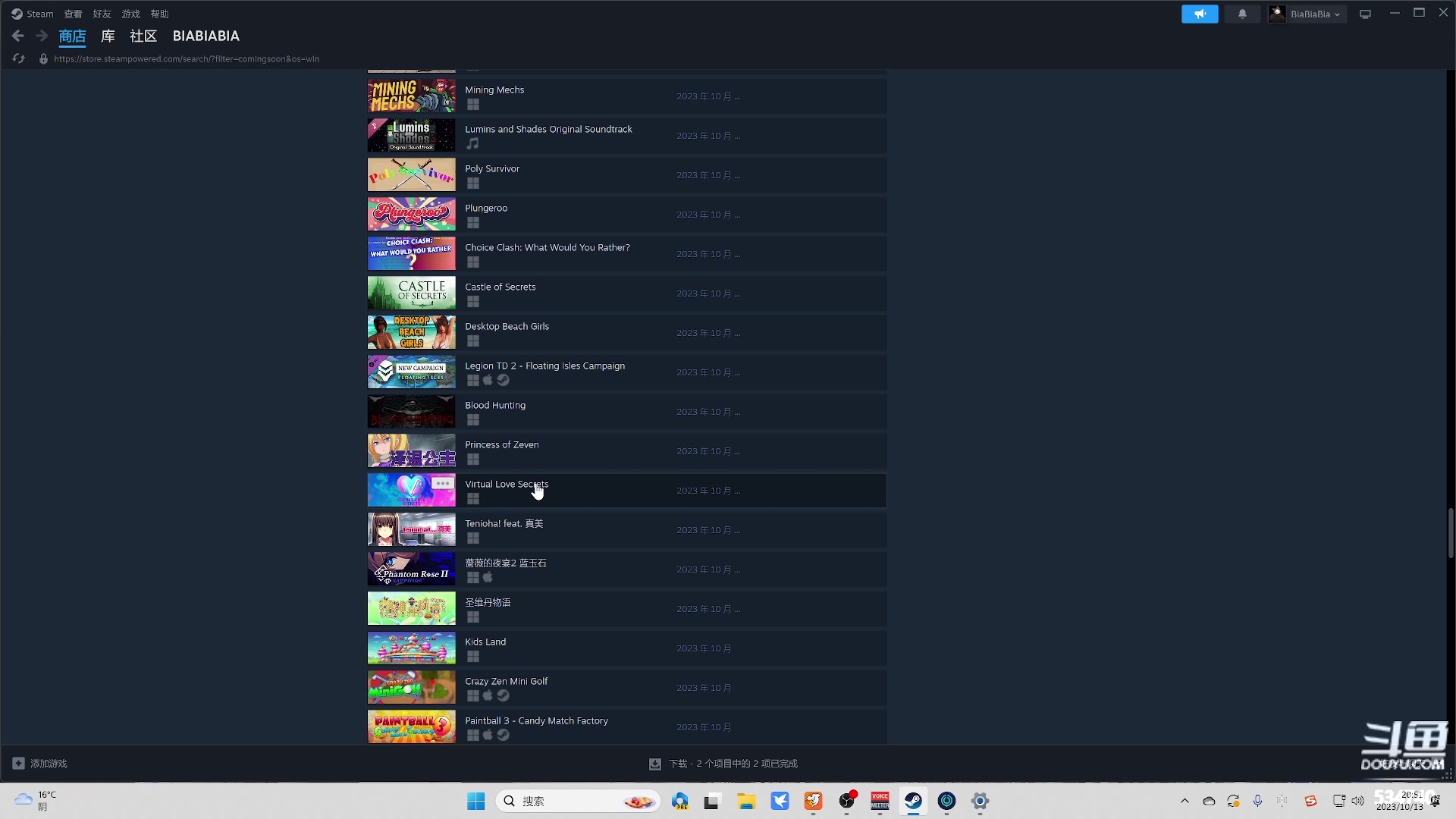Go back with the left arrow
1456x819 pixels.
point(18,36)
